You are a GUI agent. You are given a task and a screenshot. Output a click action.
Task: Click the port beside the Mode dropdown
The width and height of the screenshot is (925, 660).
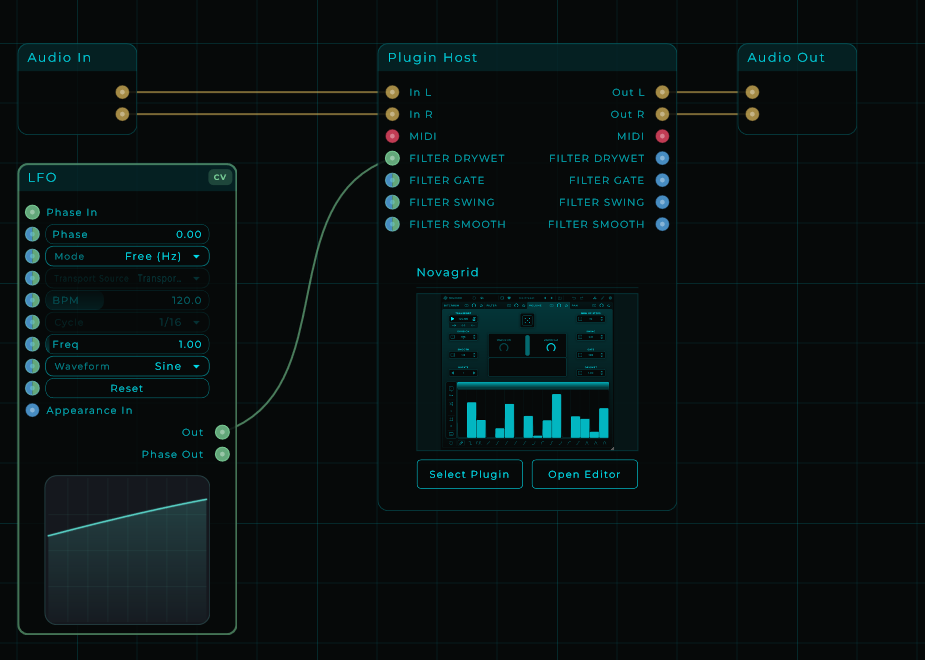(32, 256)
